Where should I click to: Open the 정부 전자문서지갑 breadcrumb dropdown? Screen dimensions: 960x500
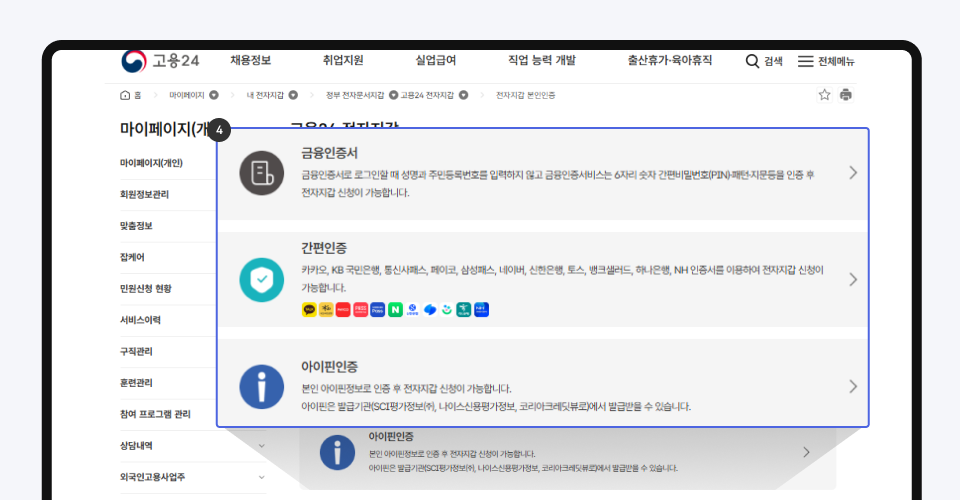tap(394, 95)
